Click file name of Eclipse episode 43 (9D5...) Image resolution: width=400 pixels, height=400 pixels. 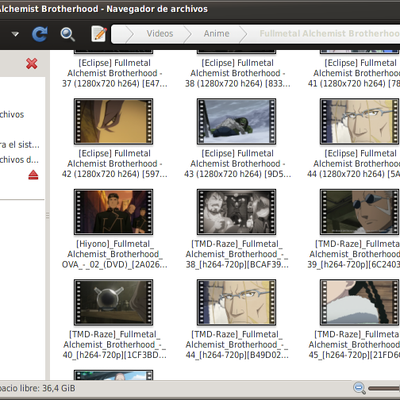pyautogui.click(x=238, y=164)
